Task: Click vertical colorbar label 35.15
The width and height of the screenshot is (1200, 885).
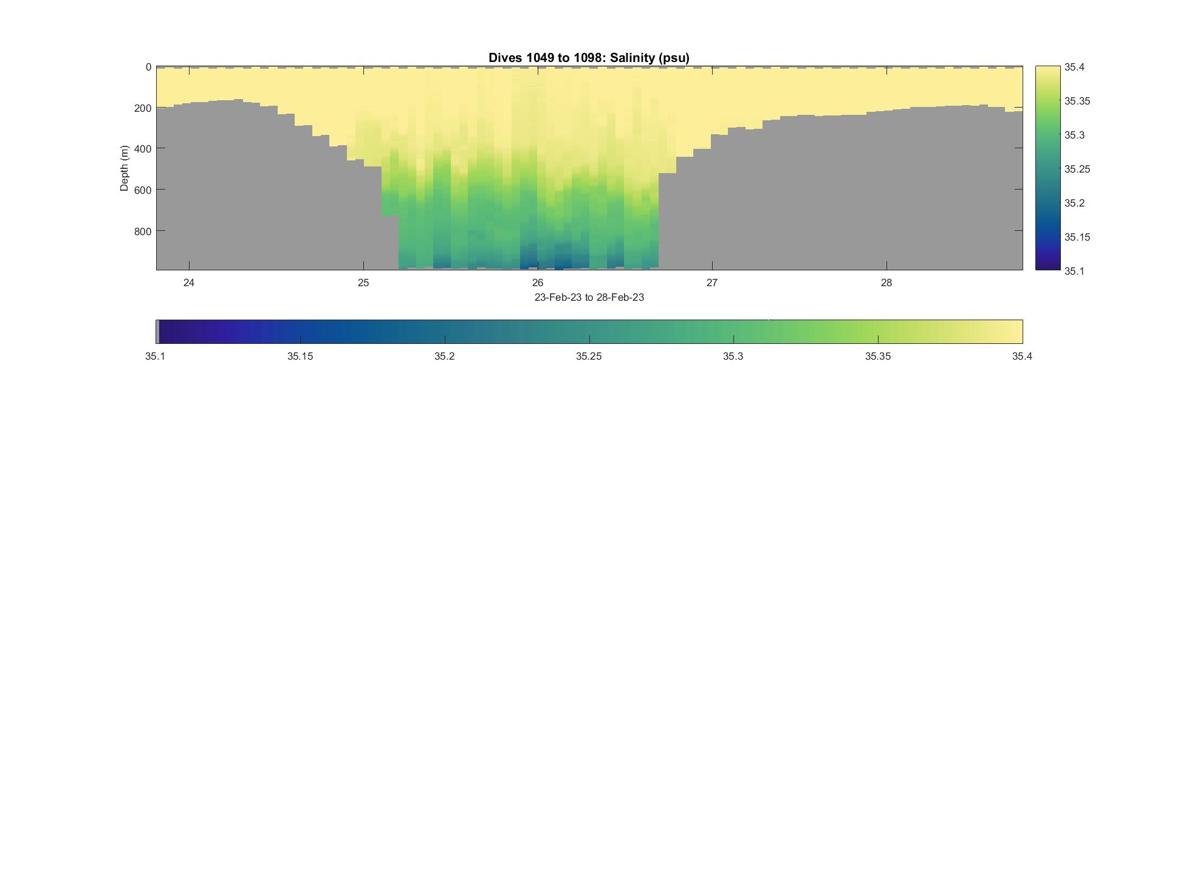Action: point(1078,237)
